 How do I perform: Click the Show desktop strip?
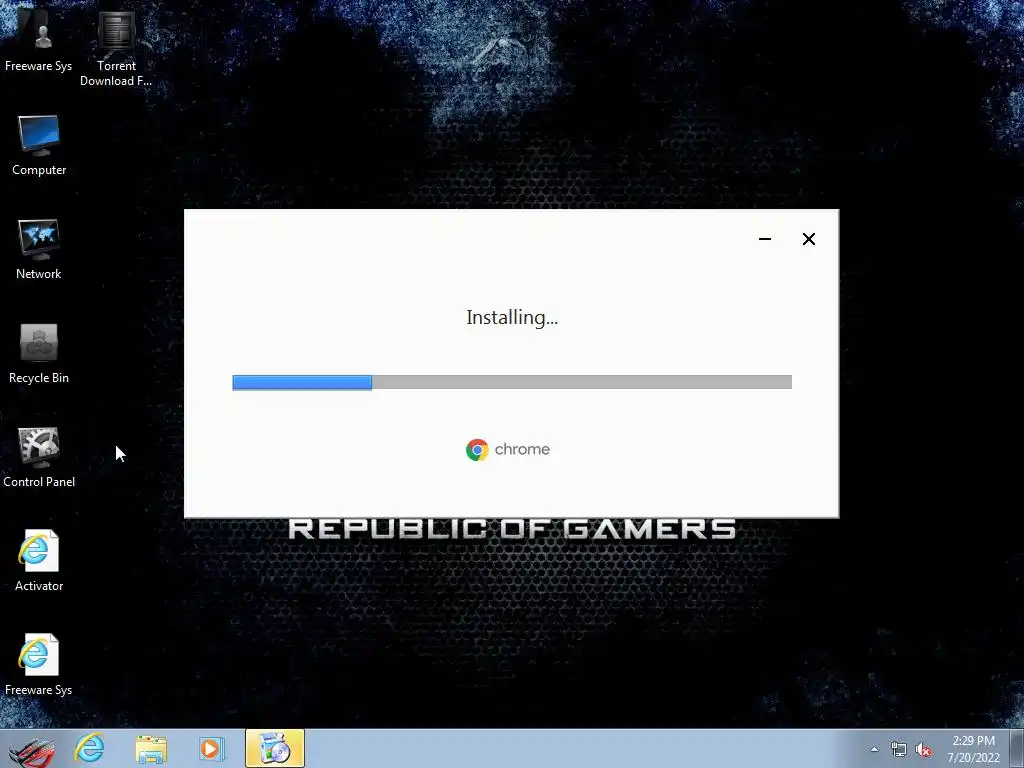(x=1017, y=748)
